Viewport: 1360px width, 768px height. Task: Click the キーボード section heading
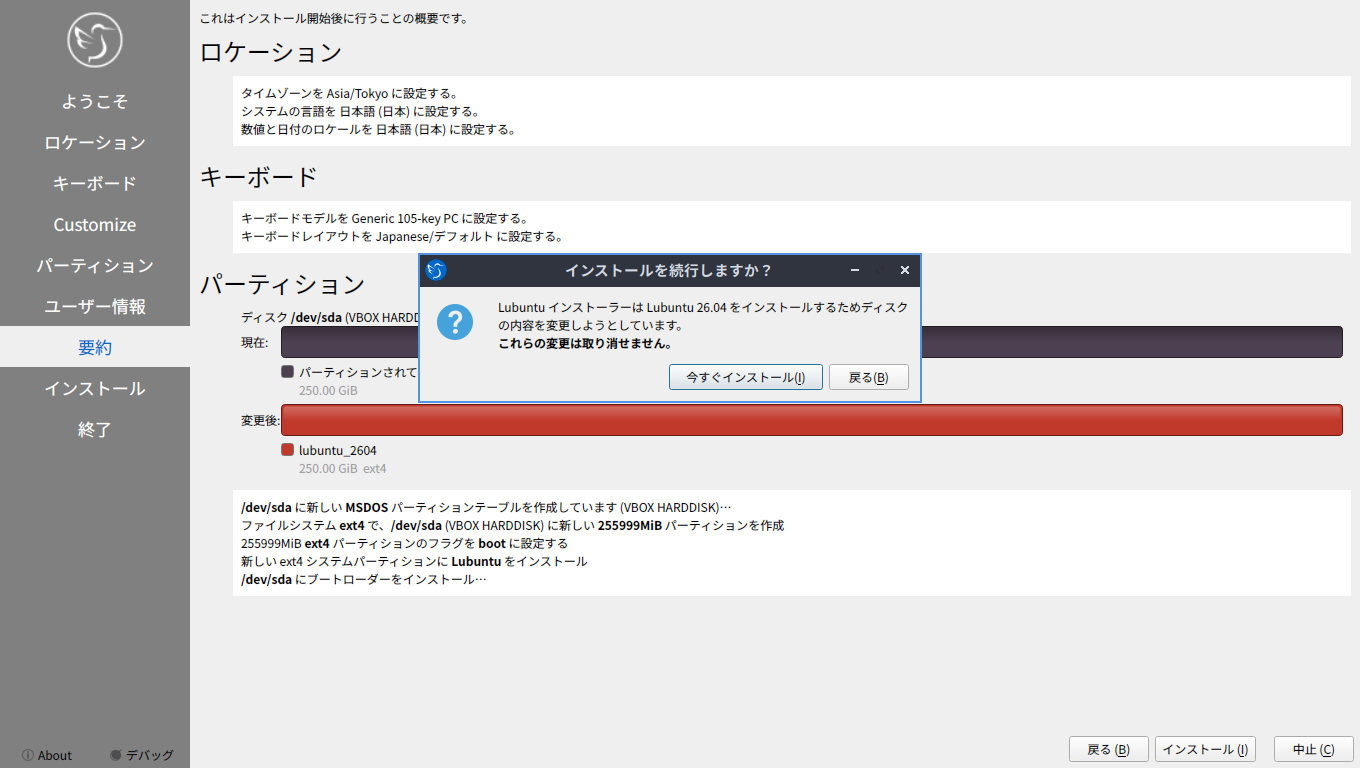[x=259, y=176]
